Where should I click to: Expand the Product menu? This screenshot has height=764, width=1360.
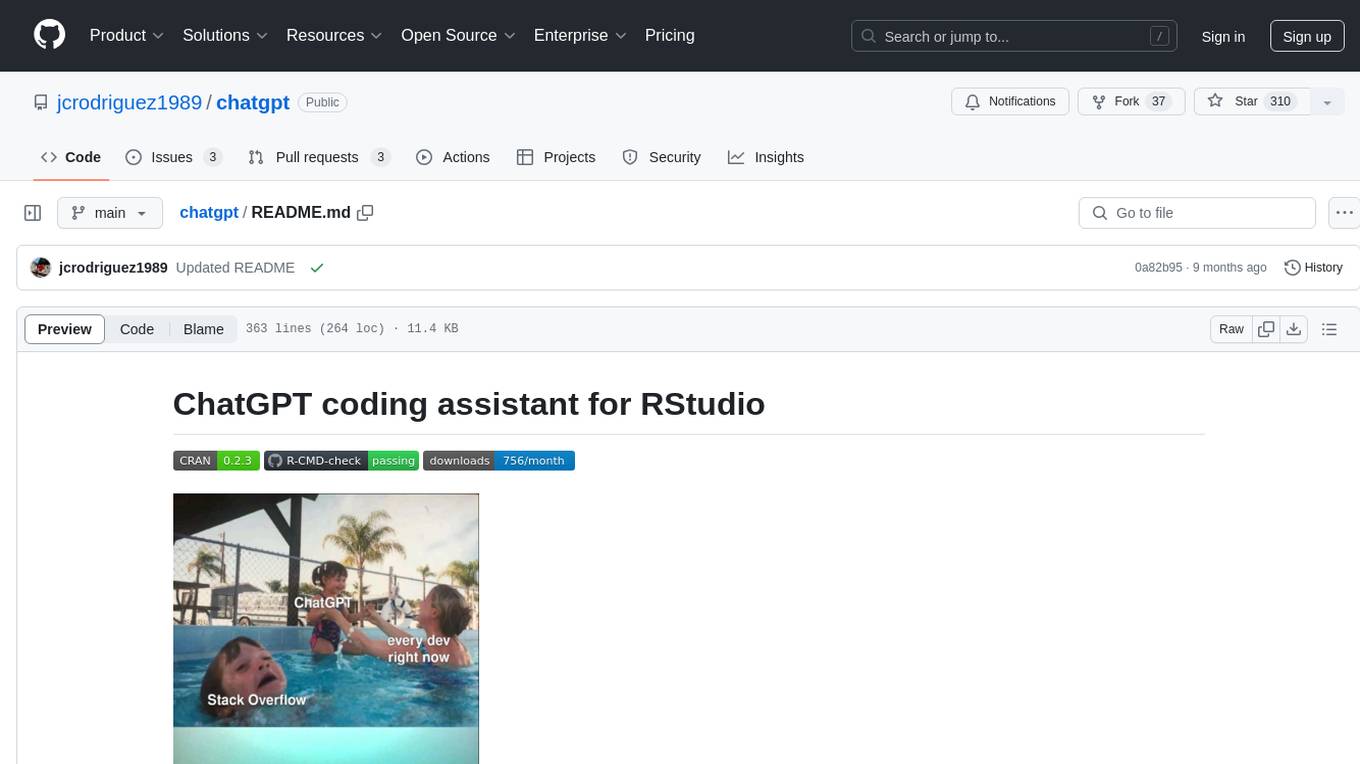(127, 35)
